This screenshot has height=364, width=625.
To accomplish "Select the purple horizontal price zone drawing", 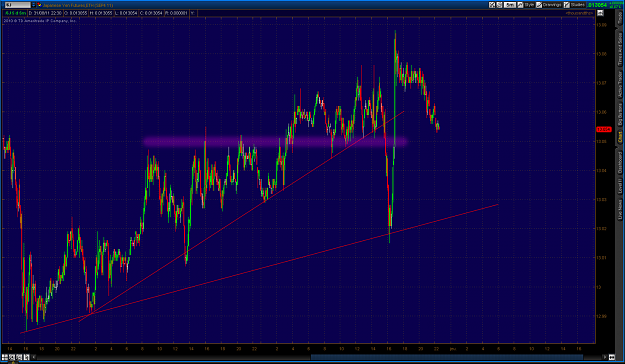I will point(275,142).
